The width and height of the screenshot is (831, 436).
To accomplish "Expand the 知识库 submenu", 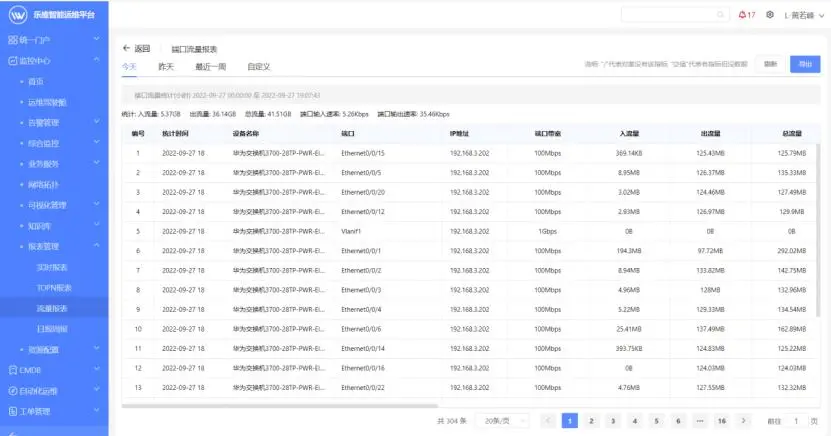I will click(x=96, y=225).
